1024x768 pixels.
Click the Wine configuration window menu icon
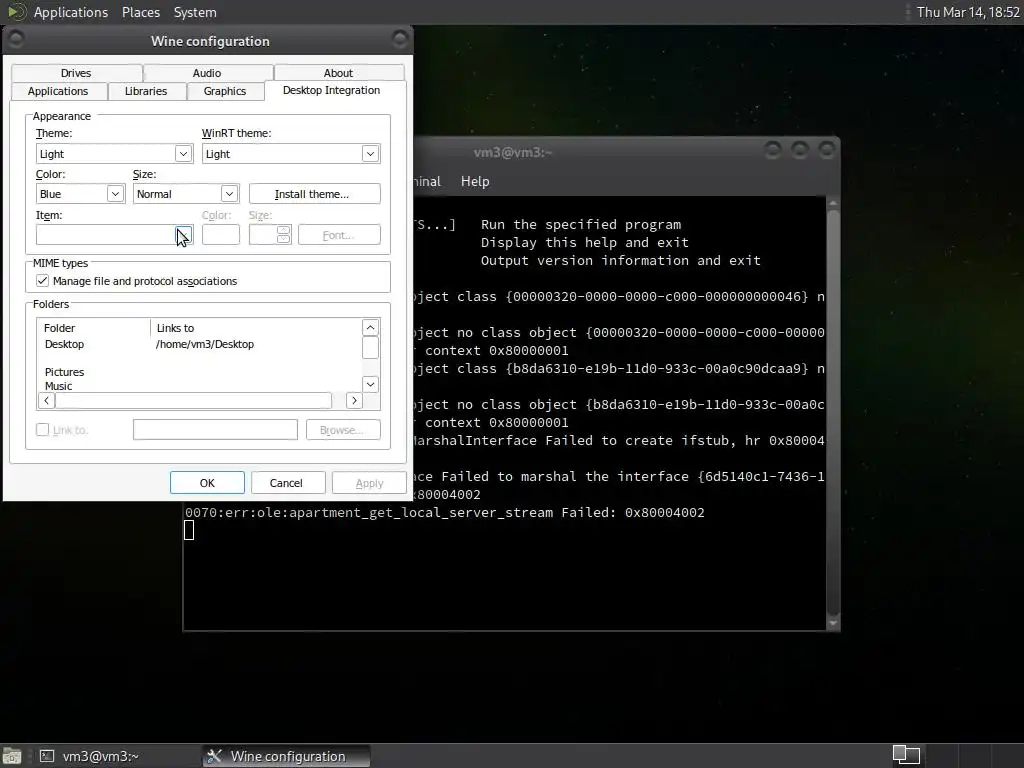(x=16, y=40)
